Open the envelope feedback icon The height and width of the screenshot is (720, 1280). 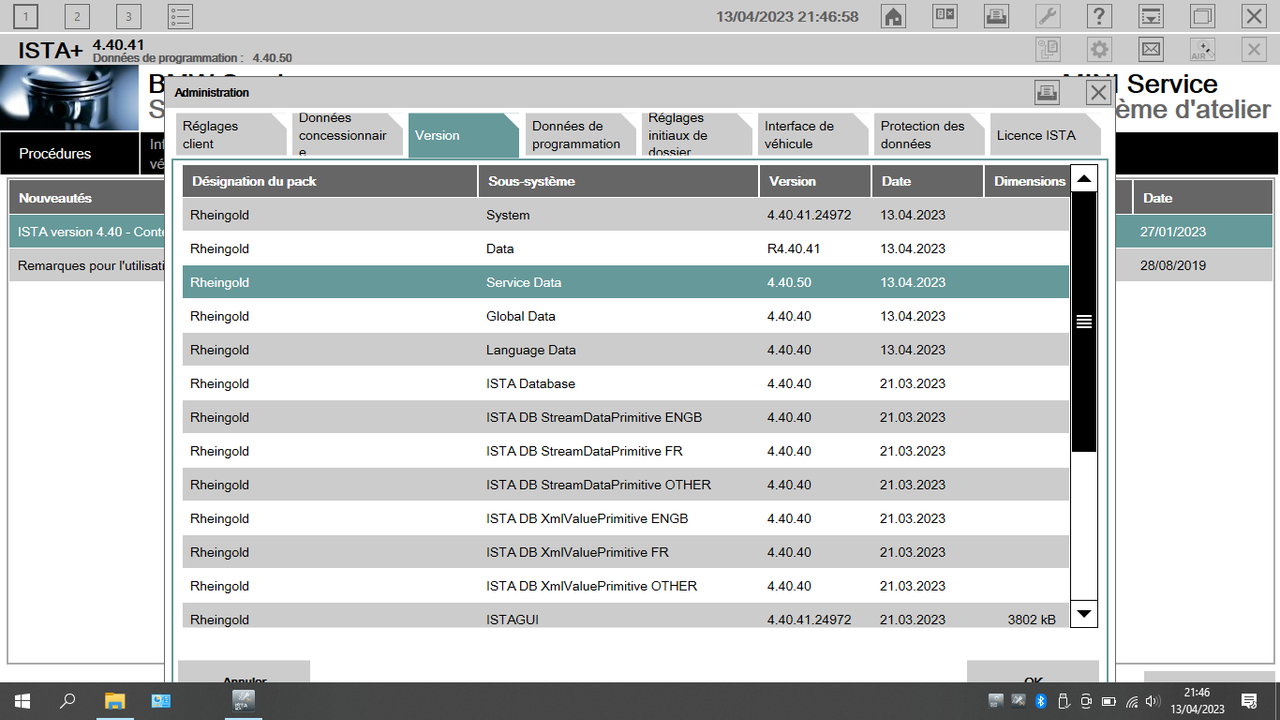pyautogui.click(x=1151, y=49)
